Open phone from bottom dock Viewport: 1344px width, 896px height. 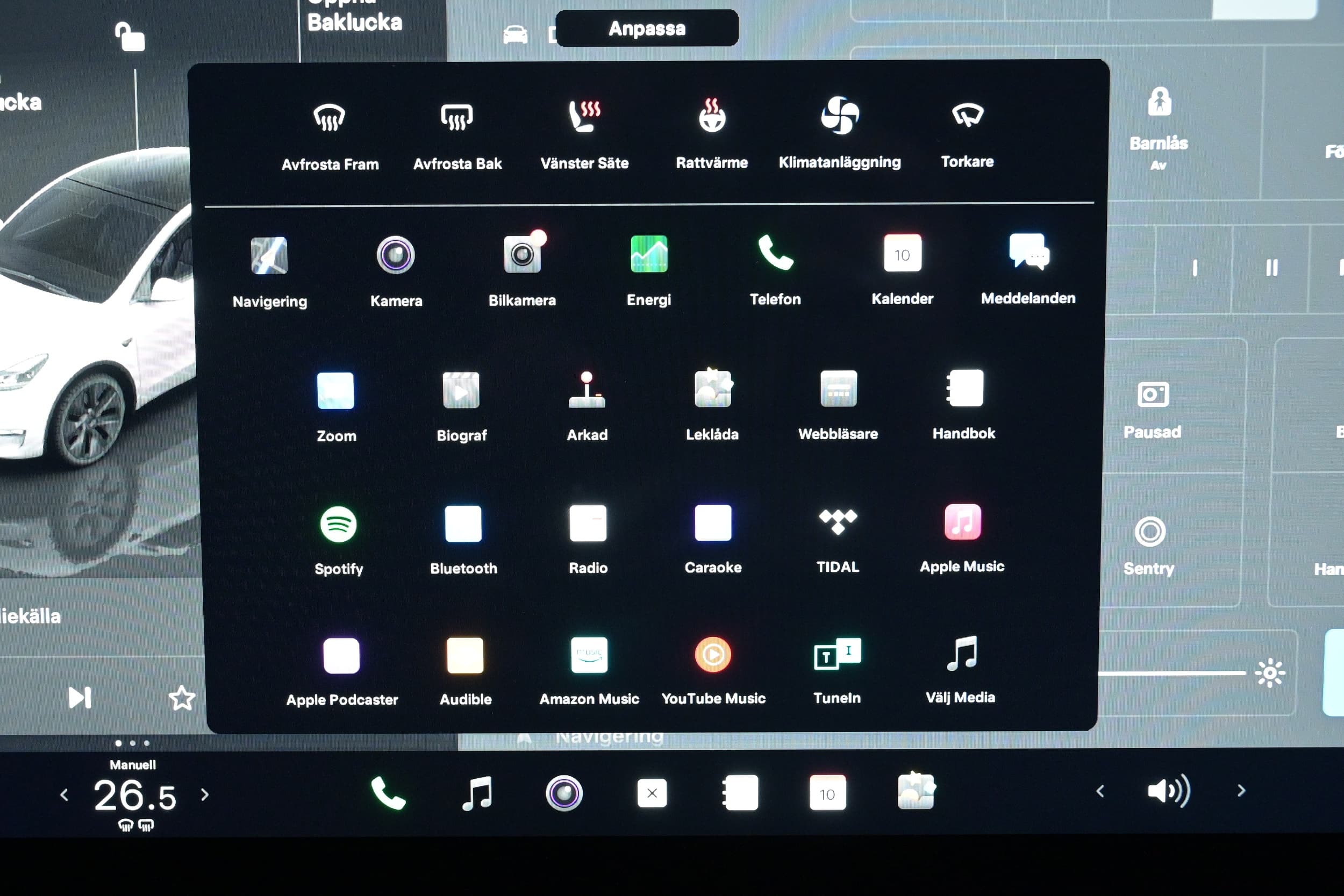tap(389, 793)
